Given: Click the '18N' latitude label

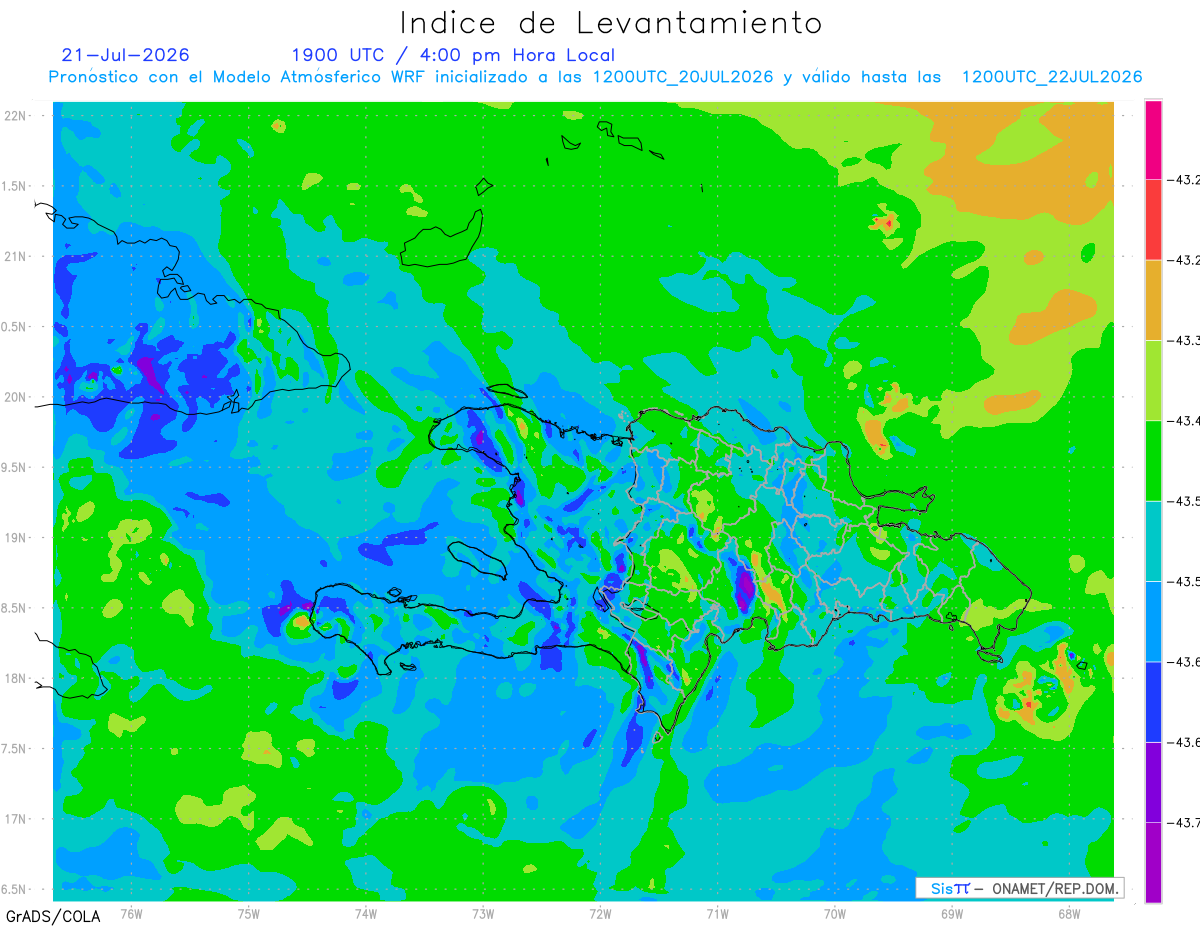Looking at the screenshot, I should (16, 679).
